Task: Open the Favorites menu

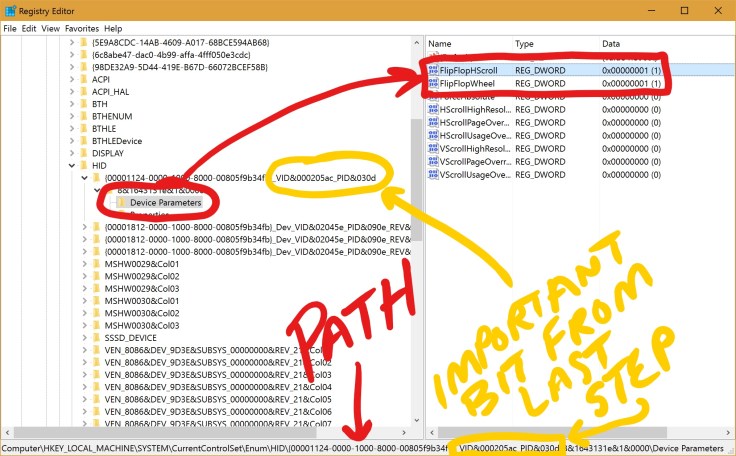Action: point(81,29)
